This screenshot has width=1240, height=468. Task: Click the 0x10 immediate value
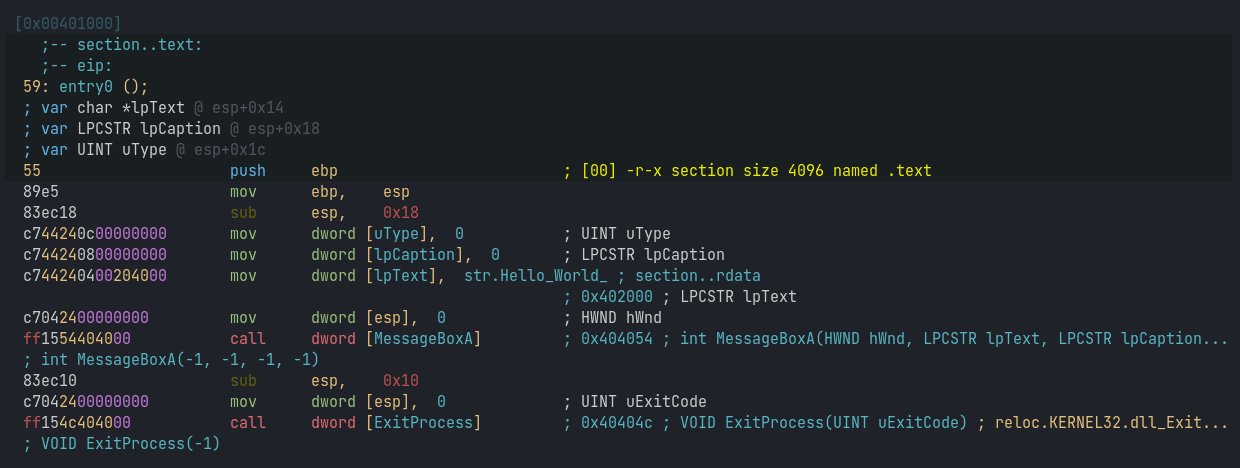click(x=400, y=380)
